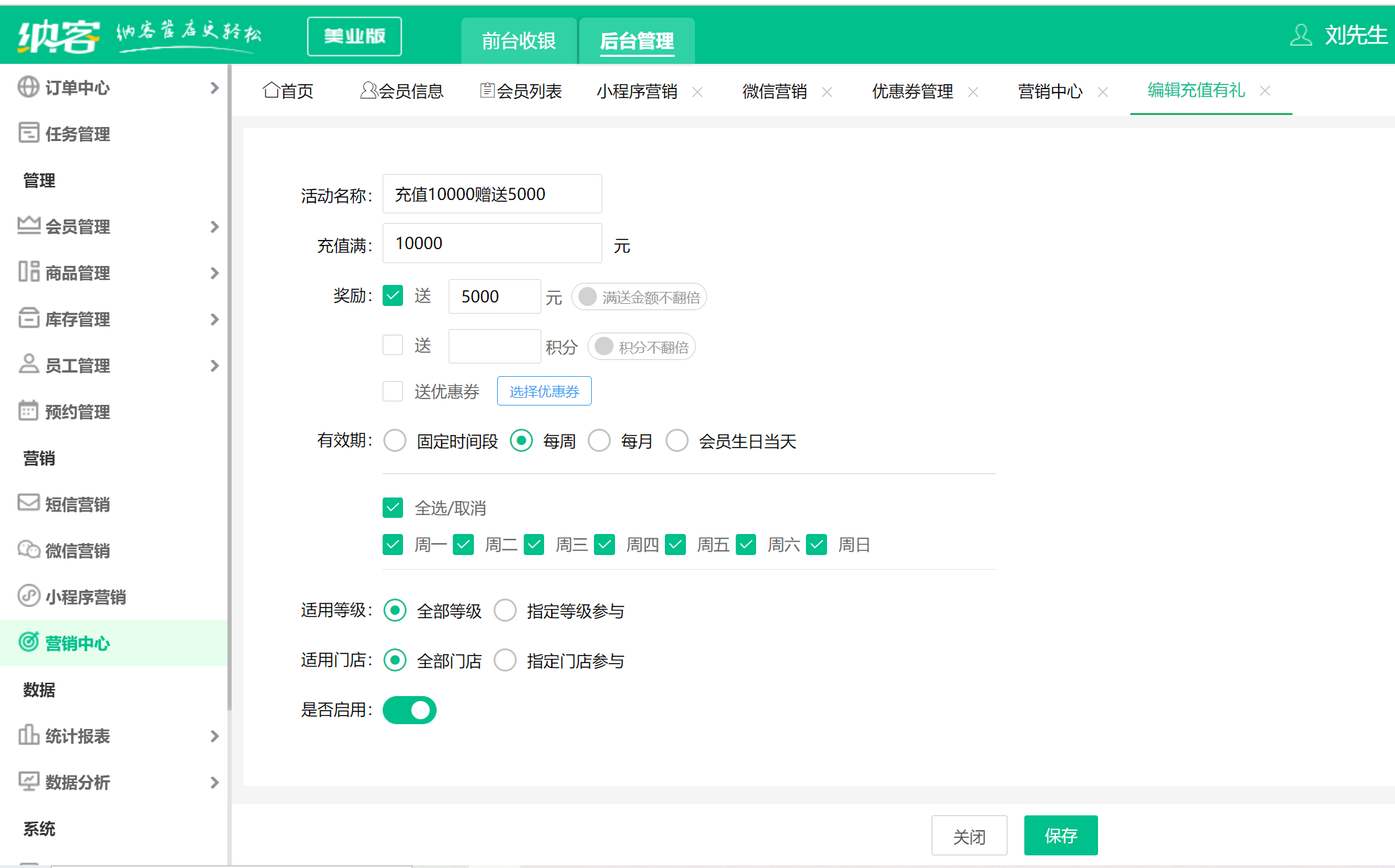
Task: Click the 会员管理 crown icon
Action: pos(28,225)
